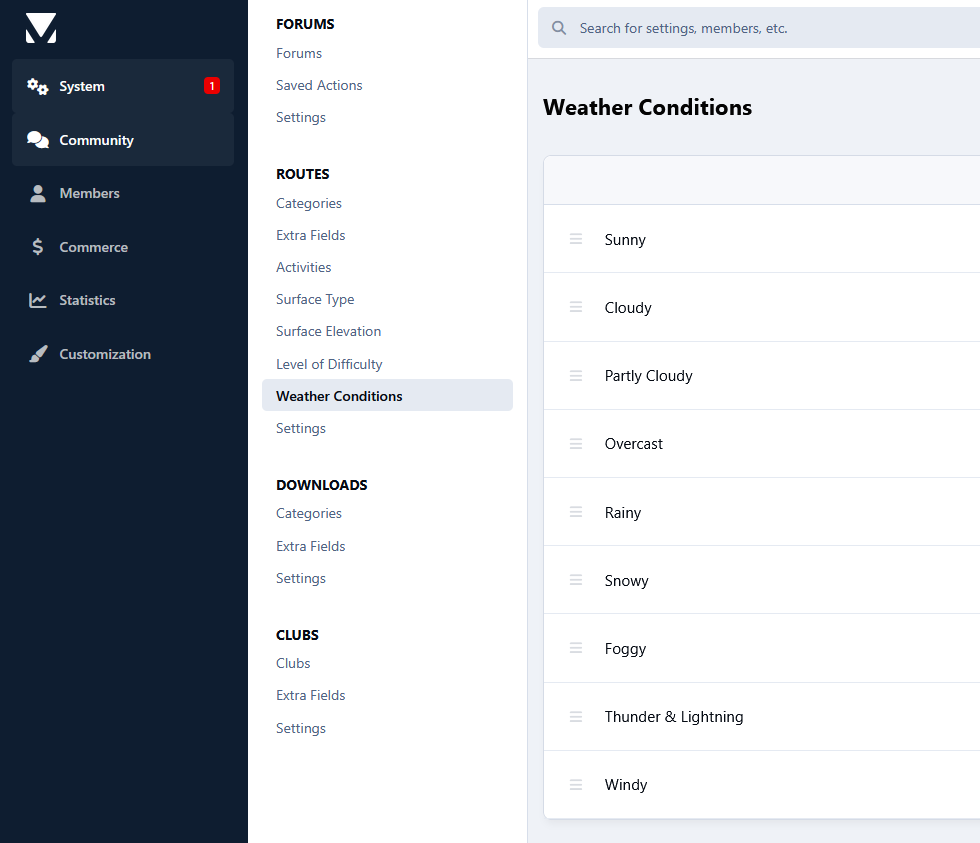Viewport: 980px width, 843px height.
Task: Open Customization paintbrush icon
Action: coord(38,354)
